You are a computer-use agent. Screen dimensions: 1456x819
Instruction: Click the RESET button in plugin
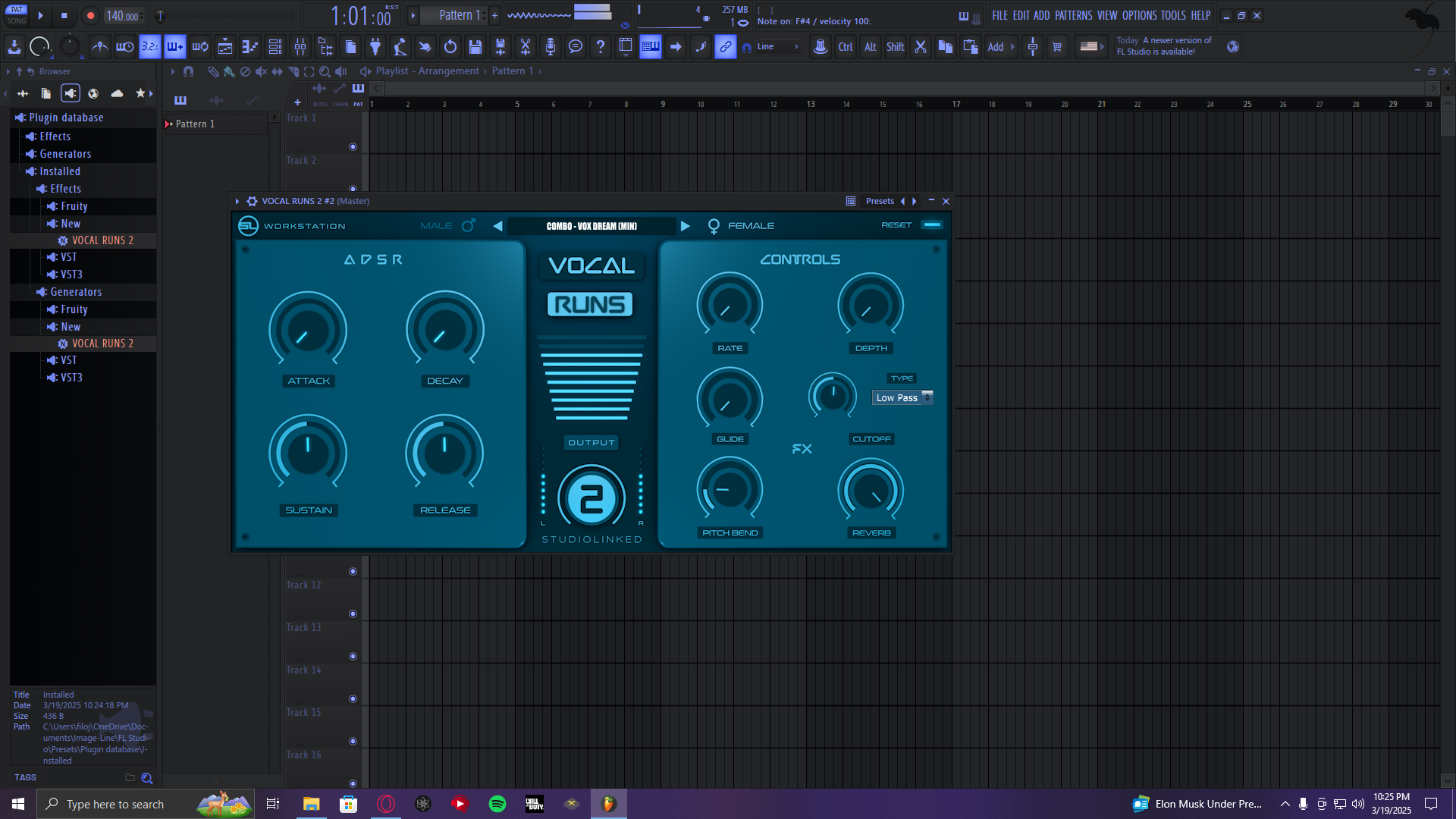click(x=896, y=225)
